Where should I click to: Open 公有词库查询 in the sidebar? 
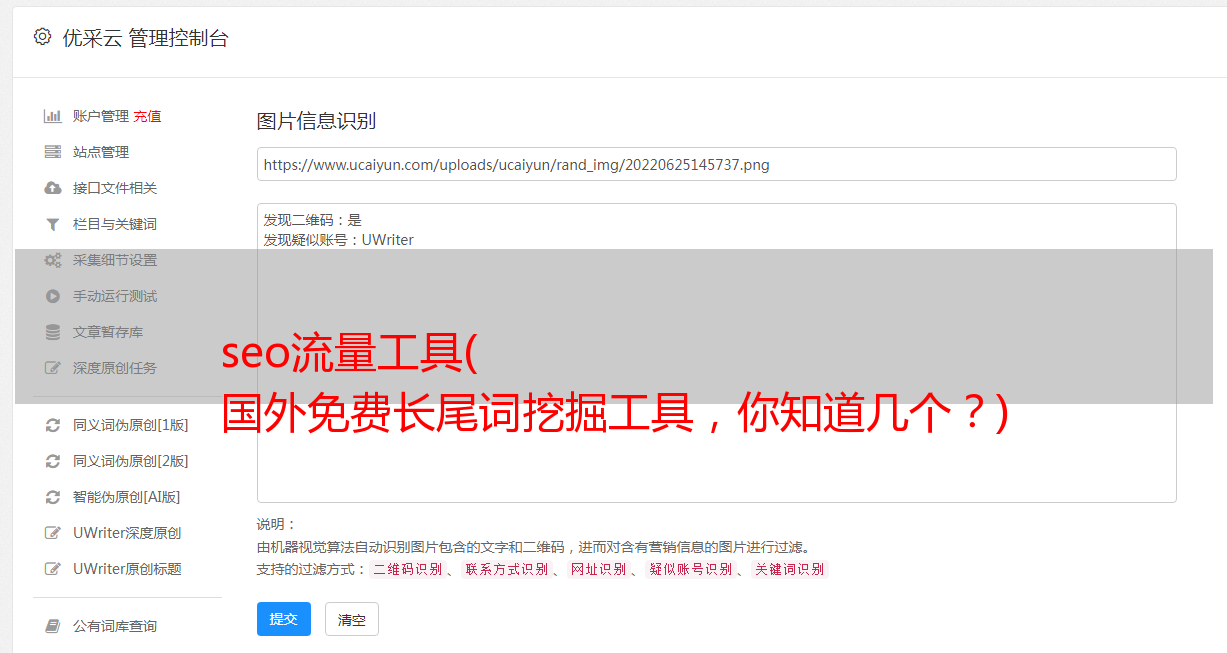(x=115, y=626)
